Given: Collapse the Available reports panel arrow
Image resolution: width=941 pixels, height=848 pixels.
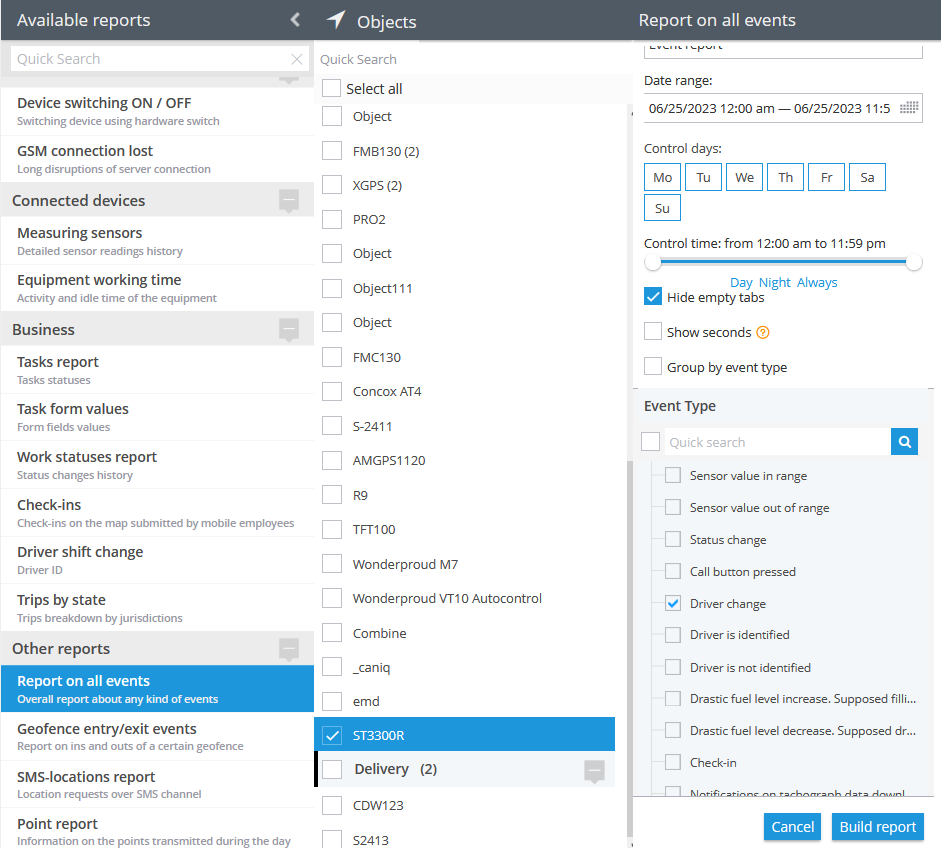Looking at the screenshot, I should coord(295,20).
